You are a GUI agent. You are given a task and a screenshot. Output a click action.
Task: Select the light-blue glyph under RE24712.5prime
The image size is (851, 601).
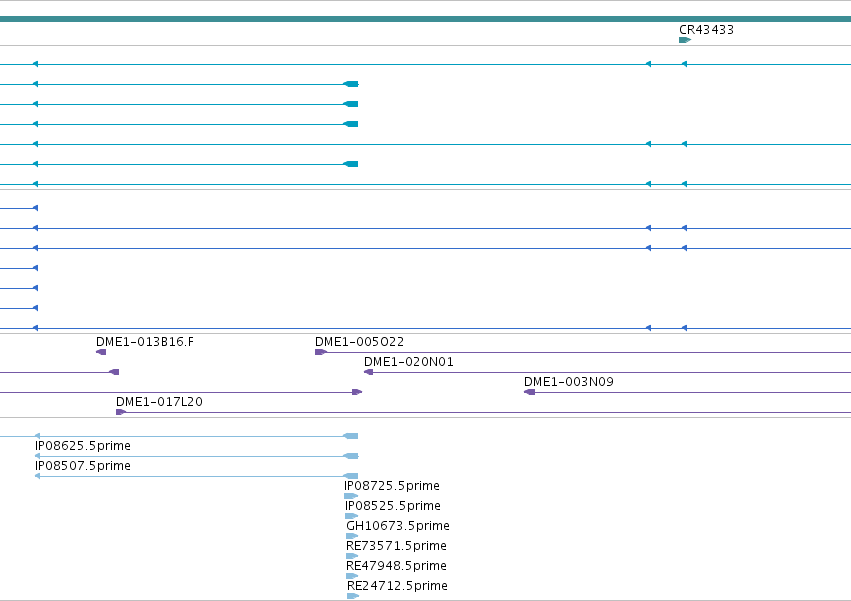pos(353,596)
